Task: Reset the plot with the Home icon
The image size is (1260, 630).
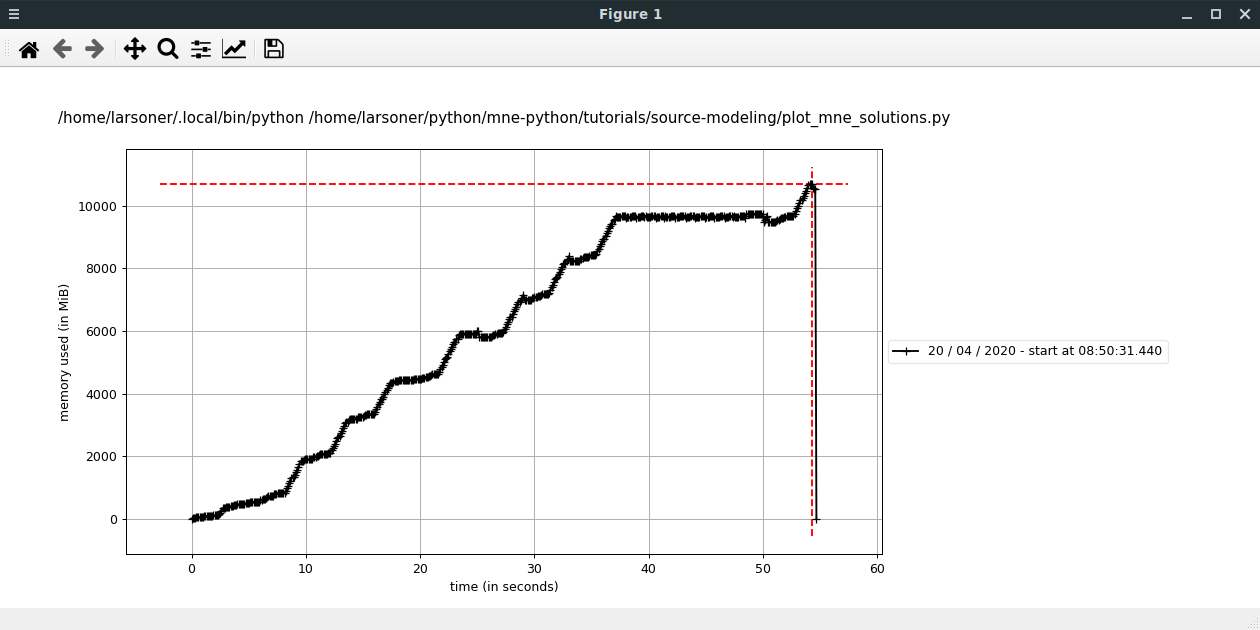Action: click(x=29, y=49)
